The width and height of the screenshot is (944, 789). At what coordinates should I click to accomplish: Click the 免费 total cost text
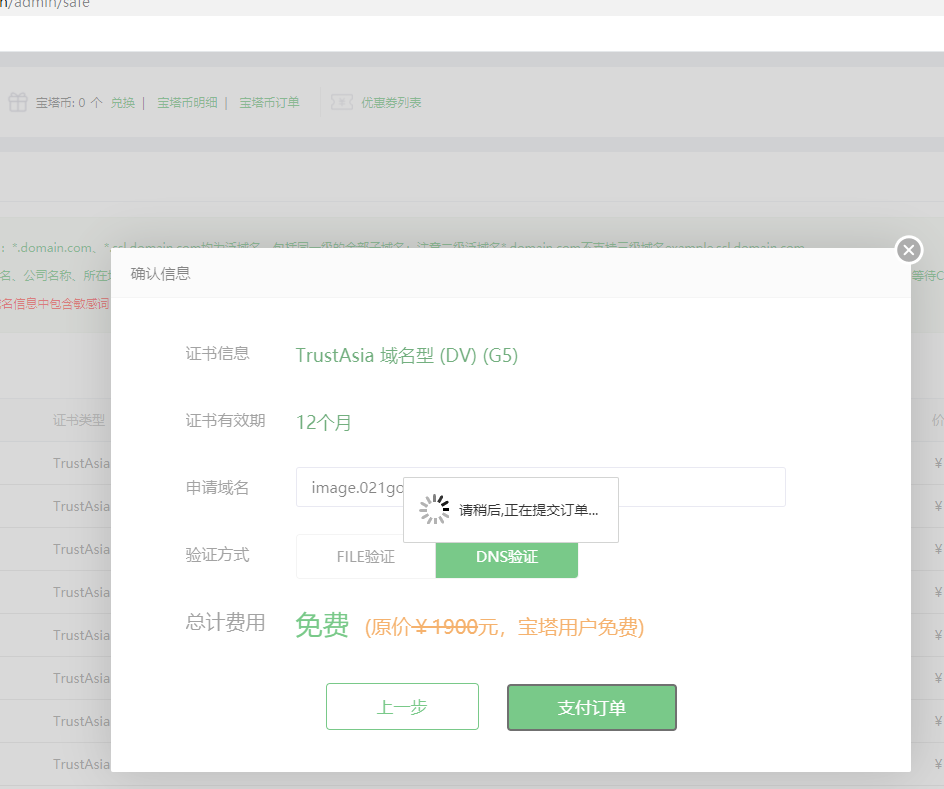322,625
